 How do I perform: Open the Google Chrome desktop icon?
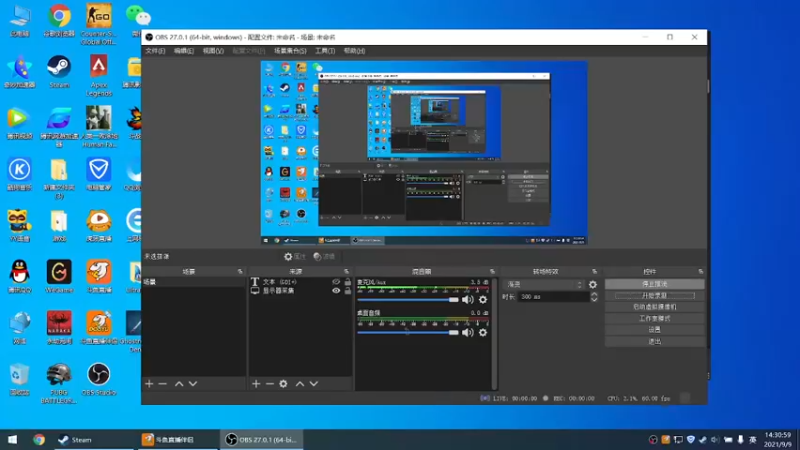59,21
